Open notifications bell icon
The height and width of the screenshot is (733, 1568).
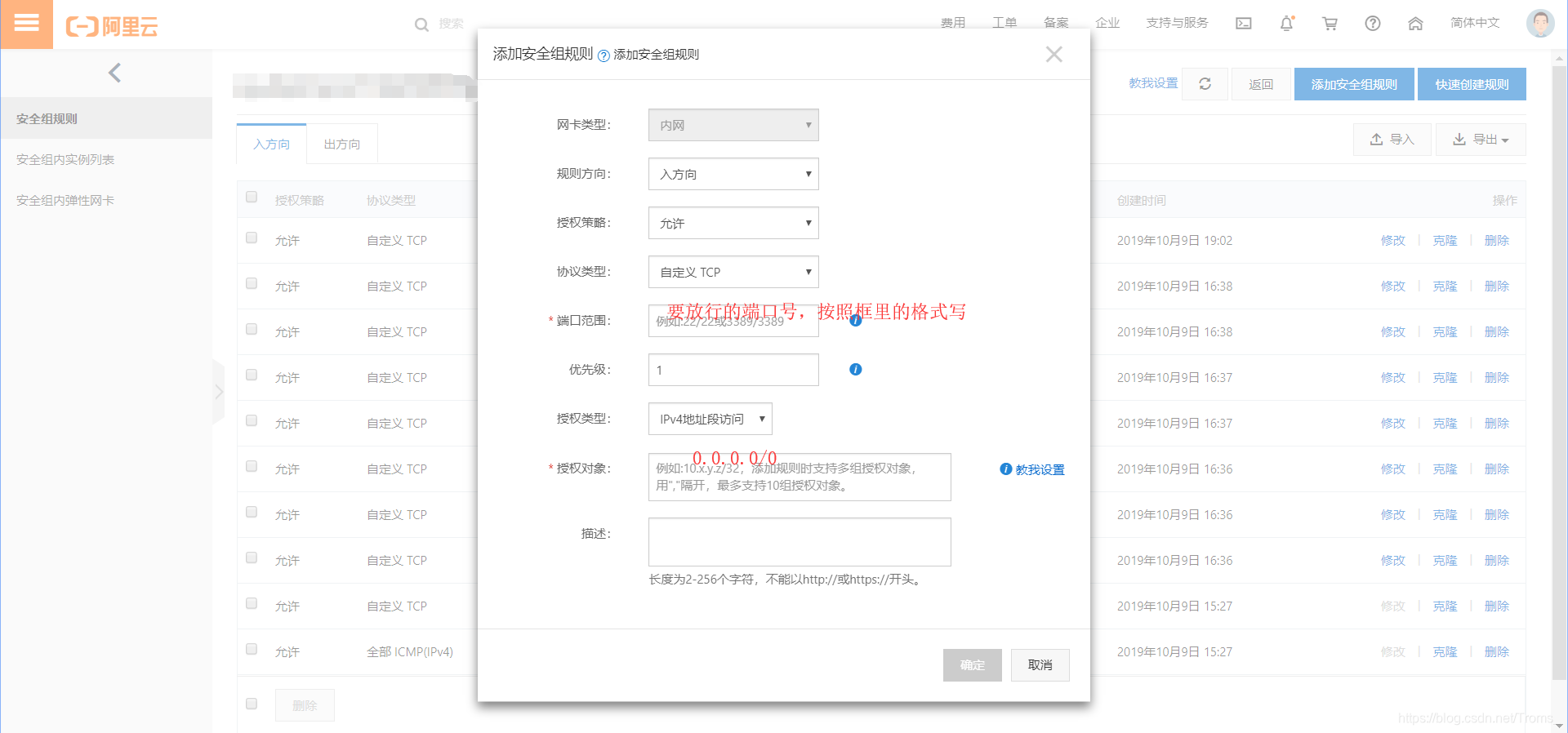[1286, 24]
